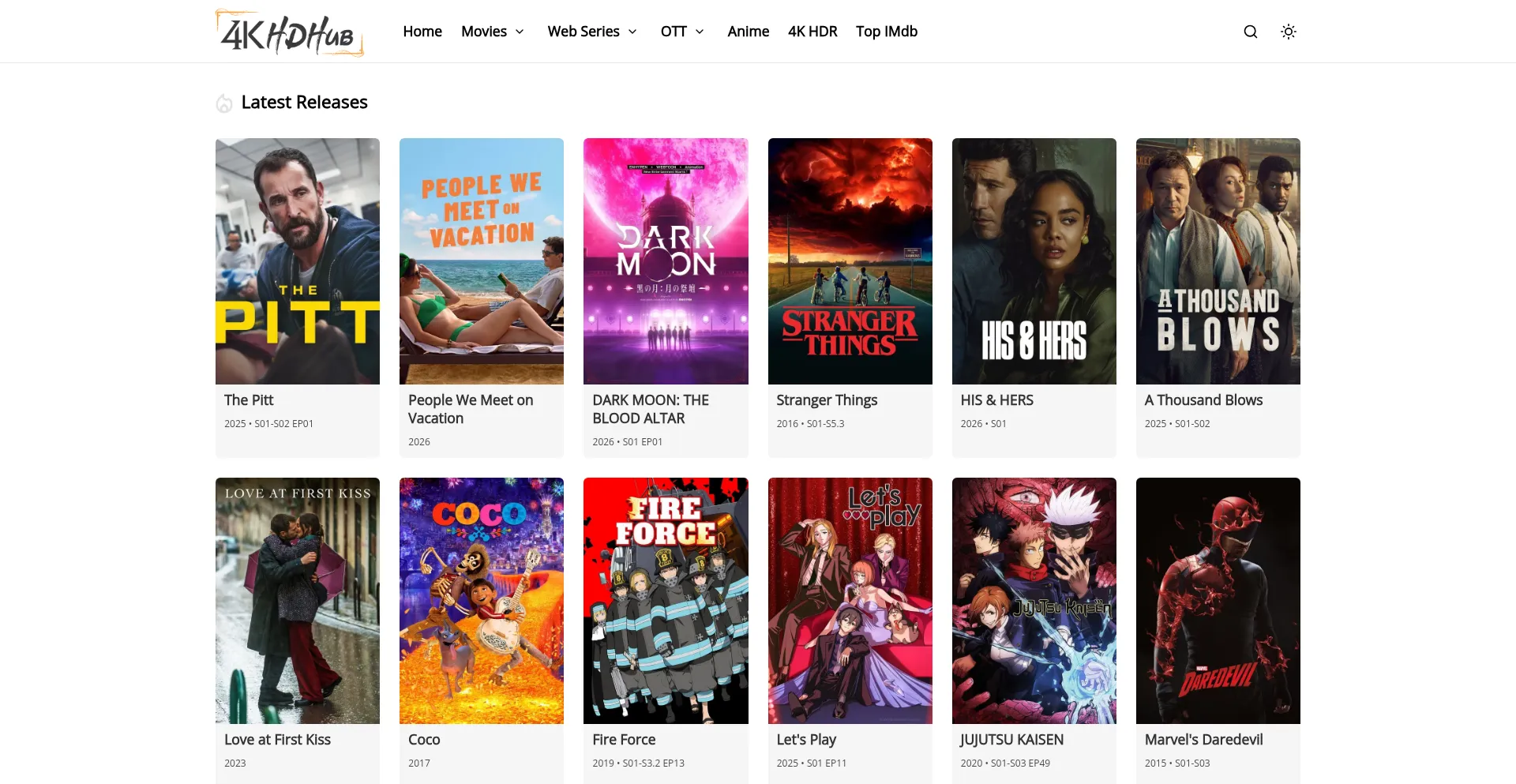The width and height of the screenshot is (1516, 784).
Task: Click '2025 • S01-S02' under A Thousand Blows
Action: (1176, 424)
